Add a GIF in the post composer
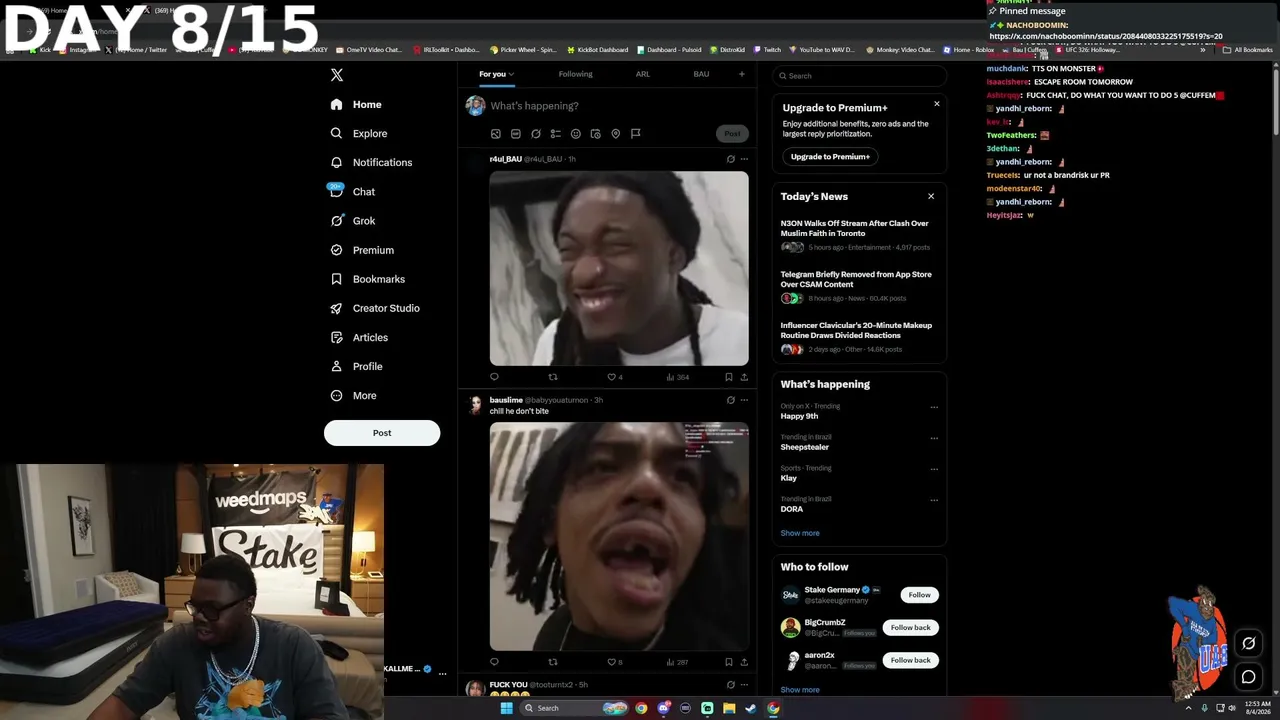Image resolution: width=1280 pixels, height=720 pixels. tap(516, 134)
